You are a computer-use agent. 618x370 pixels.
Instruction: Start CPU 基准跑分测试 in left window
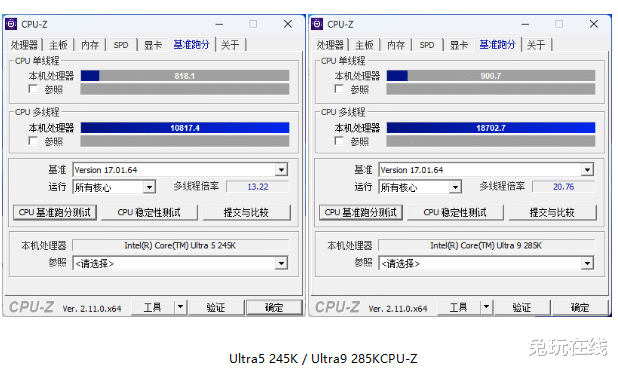55,212
